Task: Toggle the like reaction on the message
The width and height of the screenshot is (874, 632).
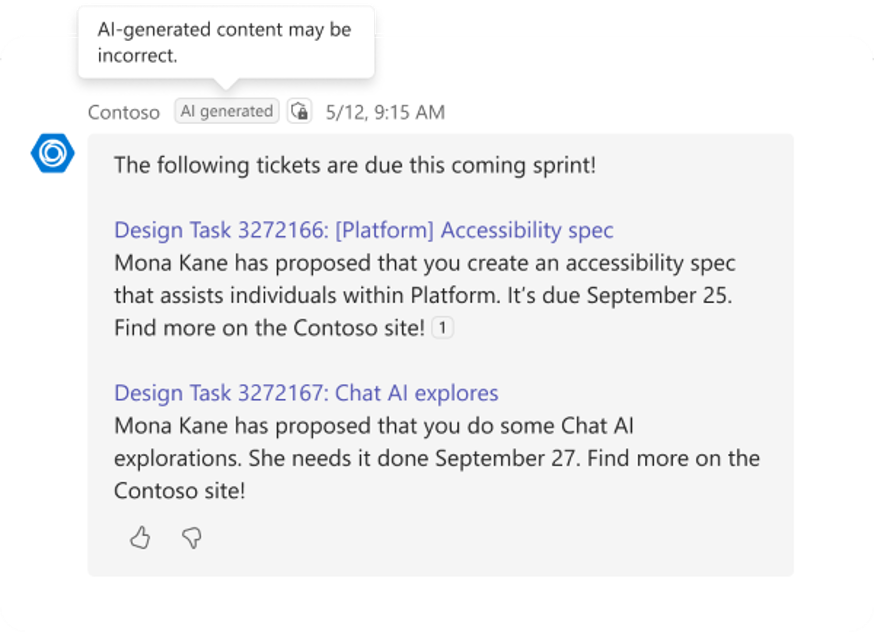Action: coord(139,538)
